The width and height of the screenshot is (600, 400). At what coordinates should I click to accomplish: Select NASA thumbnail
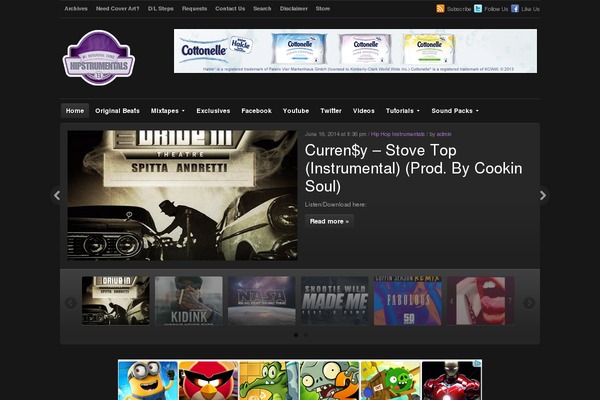tap(262, 301)
